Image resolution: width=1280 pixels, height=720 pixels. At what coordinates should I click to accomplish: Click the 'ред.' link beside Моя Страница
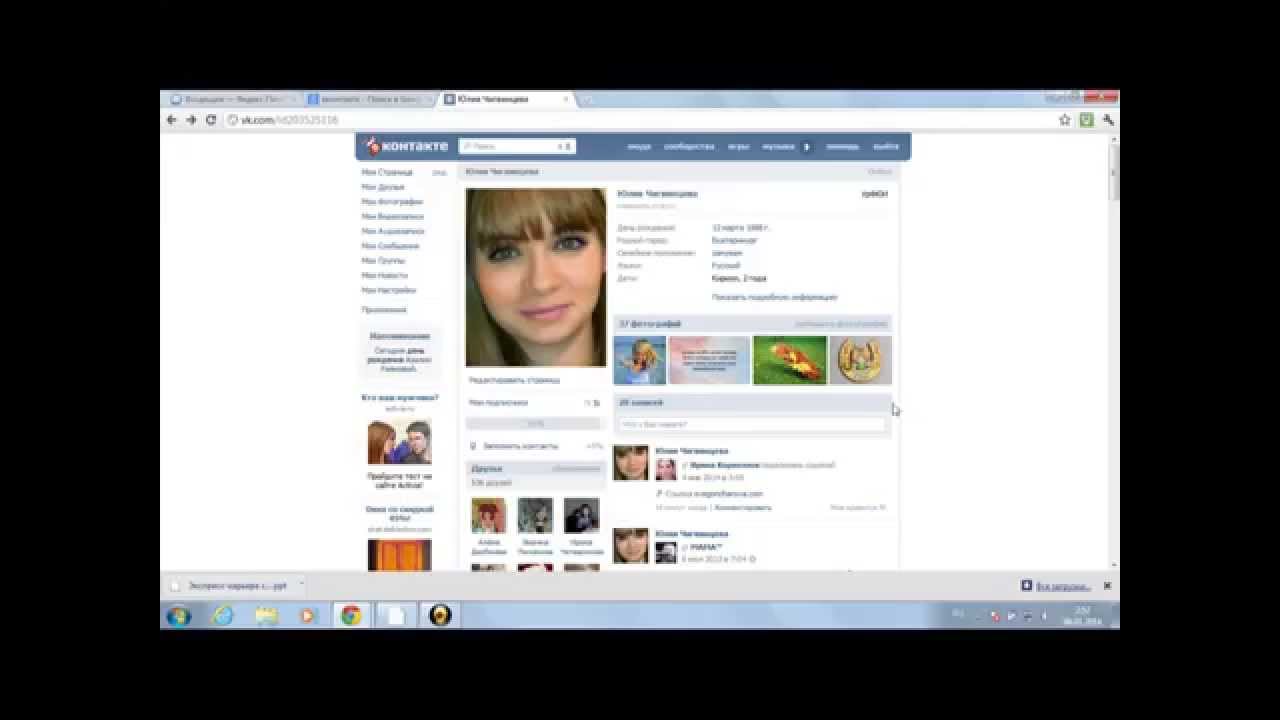pyautogui.click(x=439, y=172)
